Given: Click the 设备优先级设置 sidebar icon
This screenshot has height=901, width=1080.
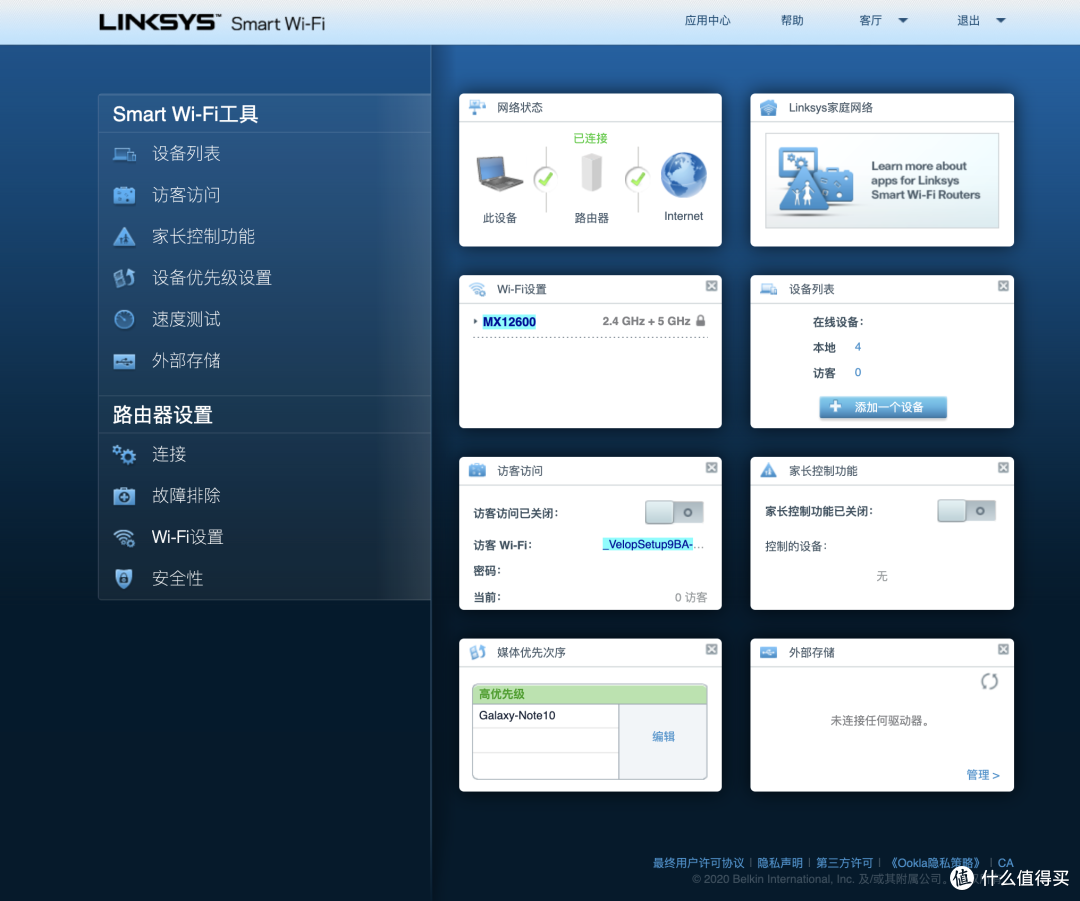Looking at the screenshot, I should pyautogui.click(x=125, y=278).
